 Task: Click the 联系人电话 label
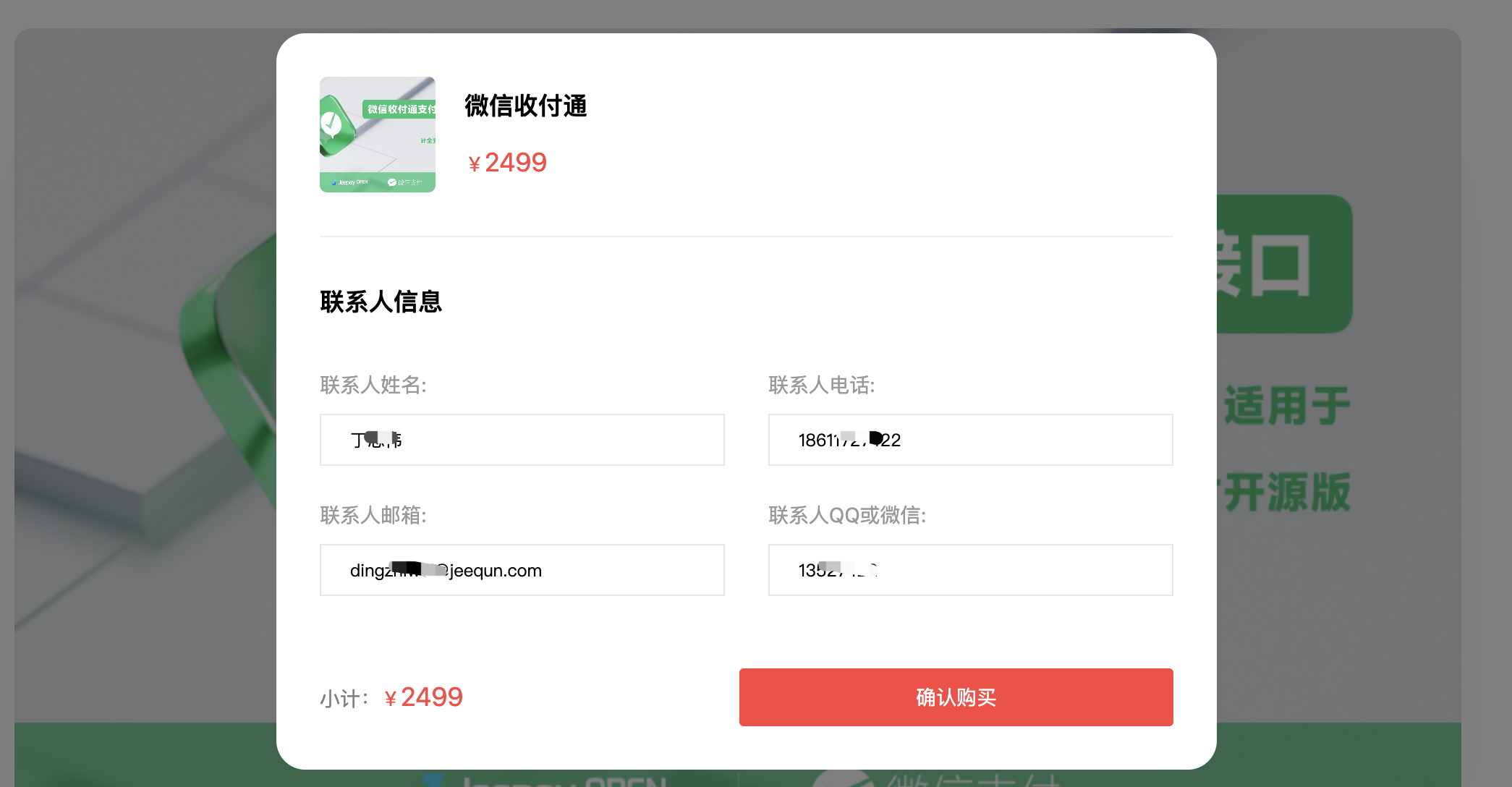822,385
